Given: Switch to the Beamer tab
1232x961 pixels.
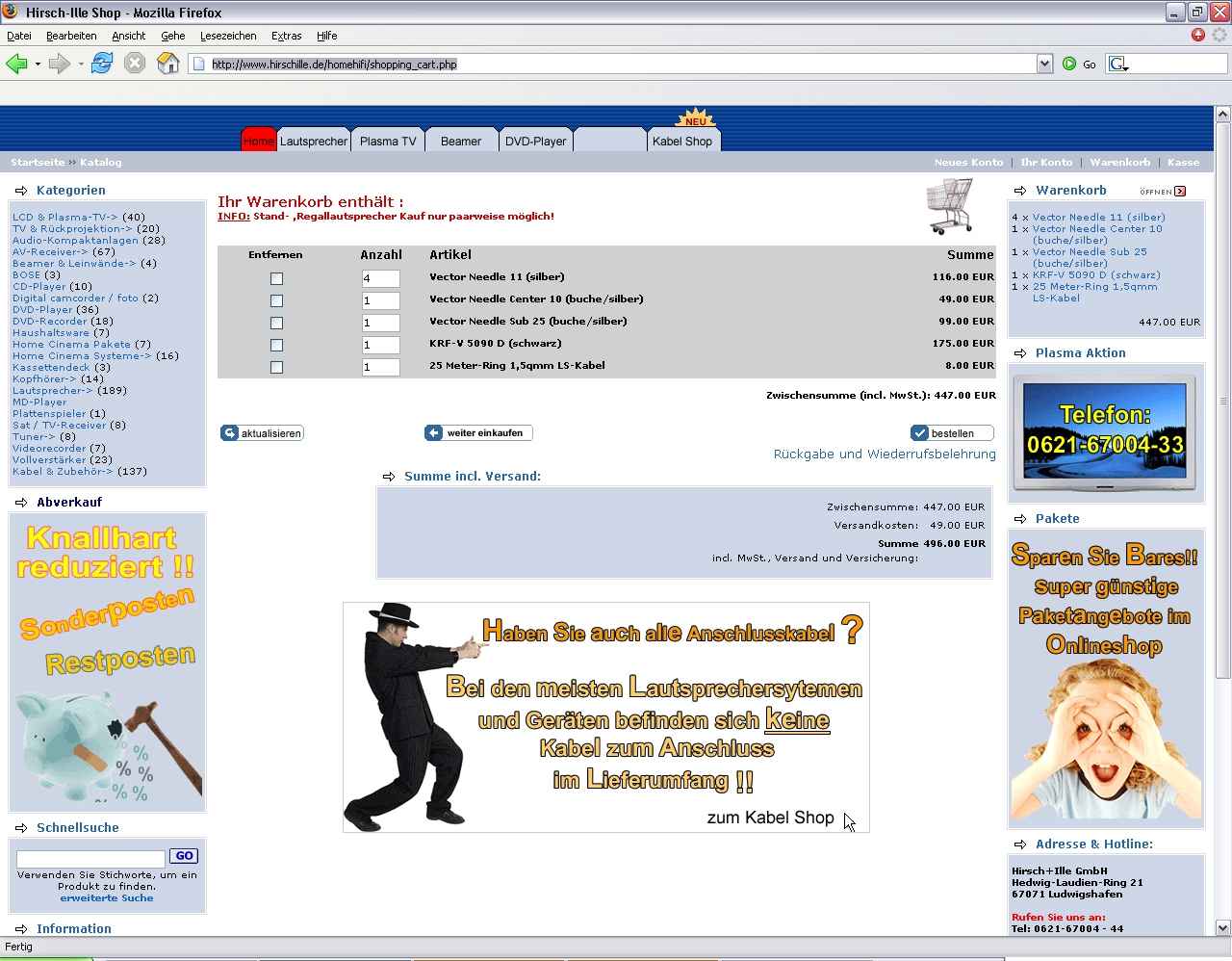Looking at the screenshot, I should coord(461,141).
